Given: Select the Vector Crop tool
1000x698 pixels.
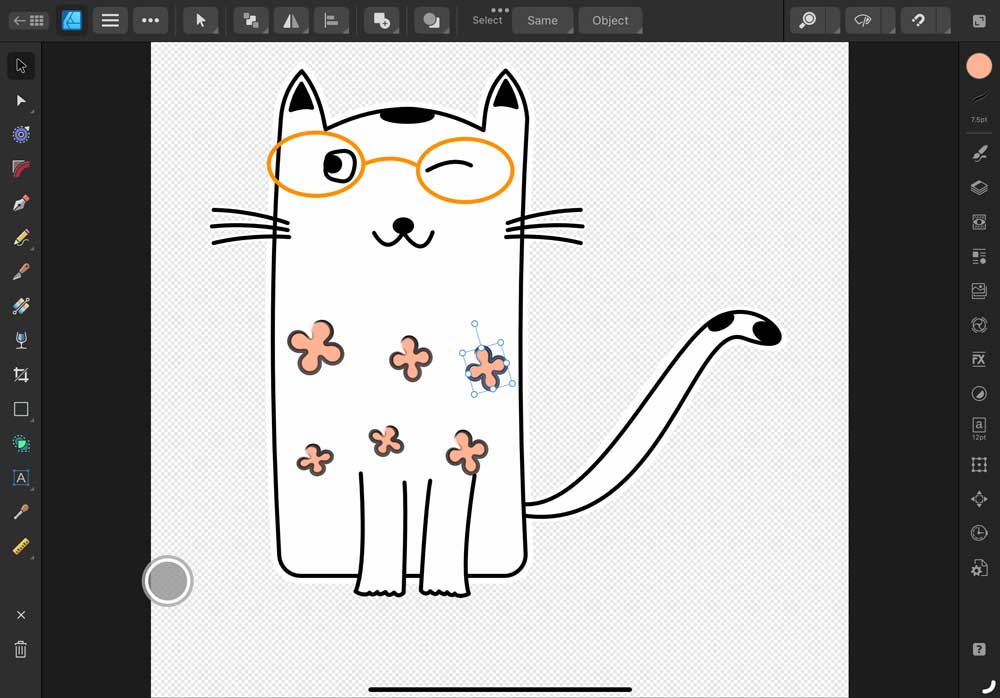Looking at the screenshot, I should 21,375.
